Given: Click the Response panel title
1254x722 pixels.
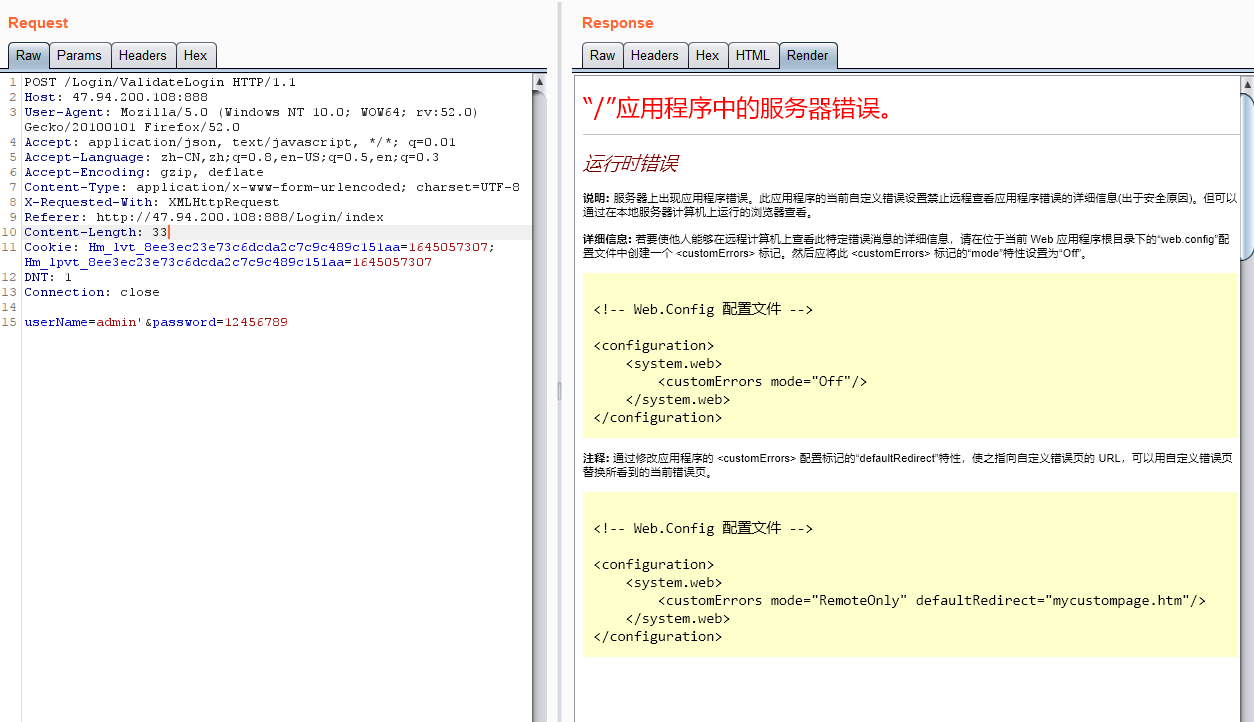Looking at the screenshot, I should 618,23.
